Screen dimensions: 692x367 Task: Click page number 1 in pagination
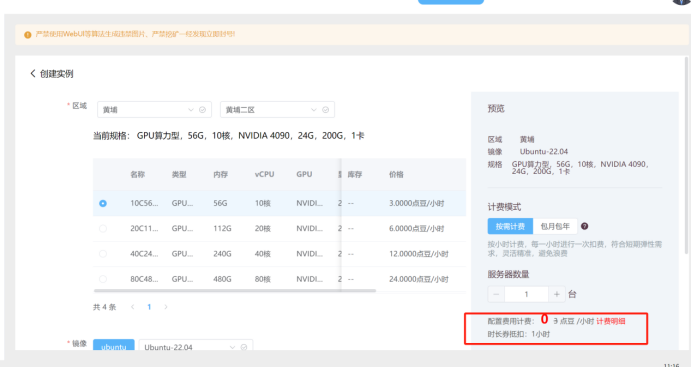pos(149,307)
